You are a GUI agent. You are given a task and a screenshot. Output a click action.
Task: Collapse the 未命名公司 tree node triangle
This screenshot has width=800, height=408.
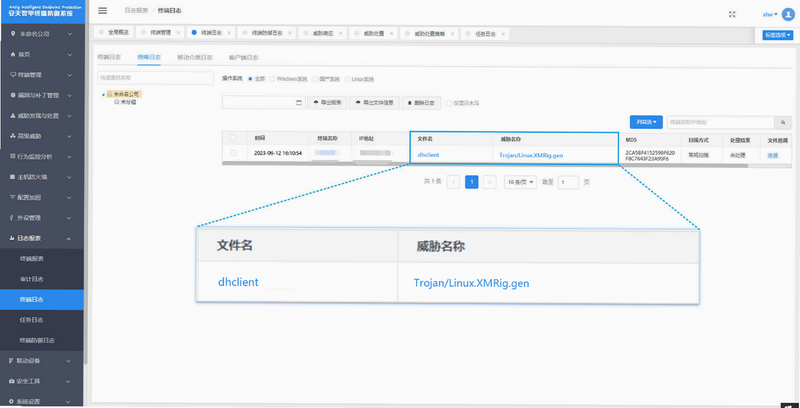(103, 94)
